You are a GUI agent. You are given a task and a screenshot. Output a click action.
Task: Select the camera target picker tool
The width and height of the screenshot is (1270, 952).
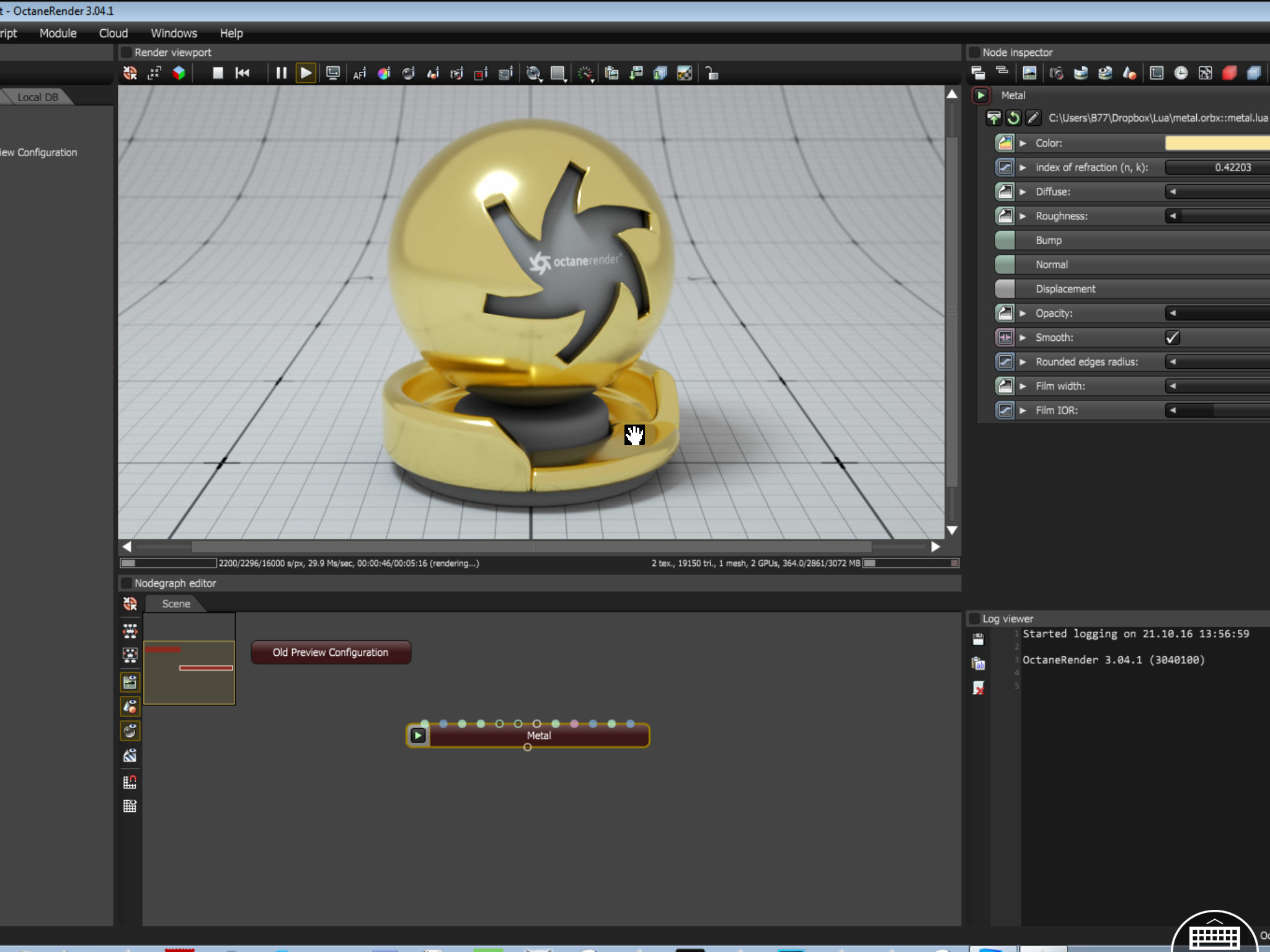coord(457,74)
